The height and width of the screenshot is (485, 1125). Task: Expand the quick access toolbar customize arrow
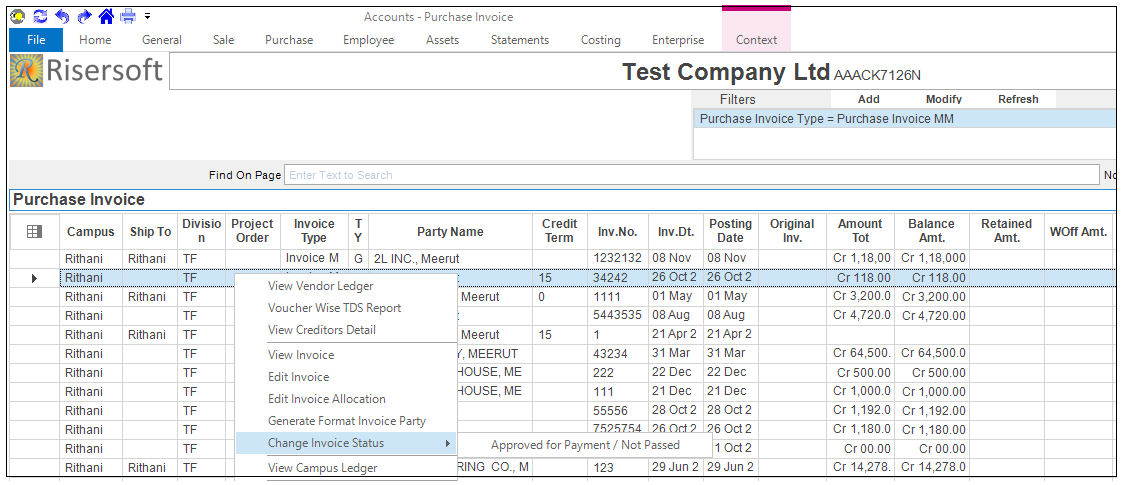point(148,17)
